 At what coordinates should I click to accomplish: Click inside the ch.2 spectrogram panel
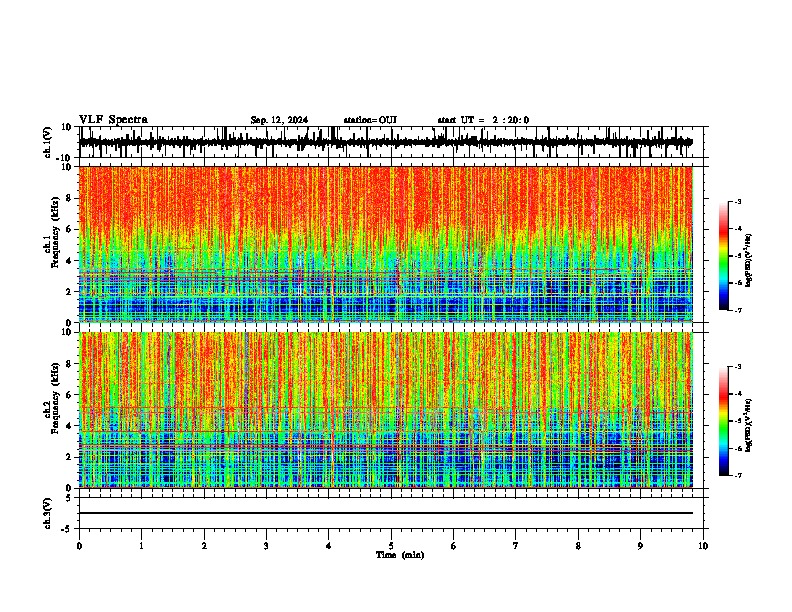[385, 410]
